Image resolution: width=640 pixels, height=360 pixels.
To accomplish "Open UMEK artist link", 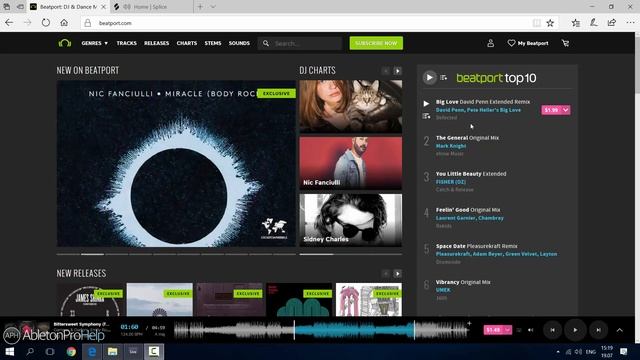I will click(x=443, y=290).
